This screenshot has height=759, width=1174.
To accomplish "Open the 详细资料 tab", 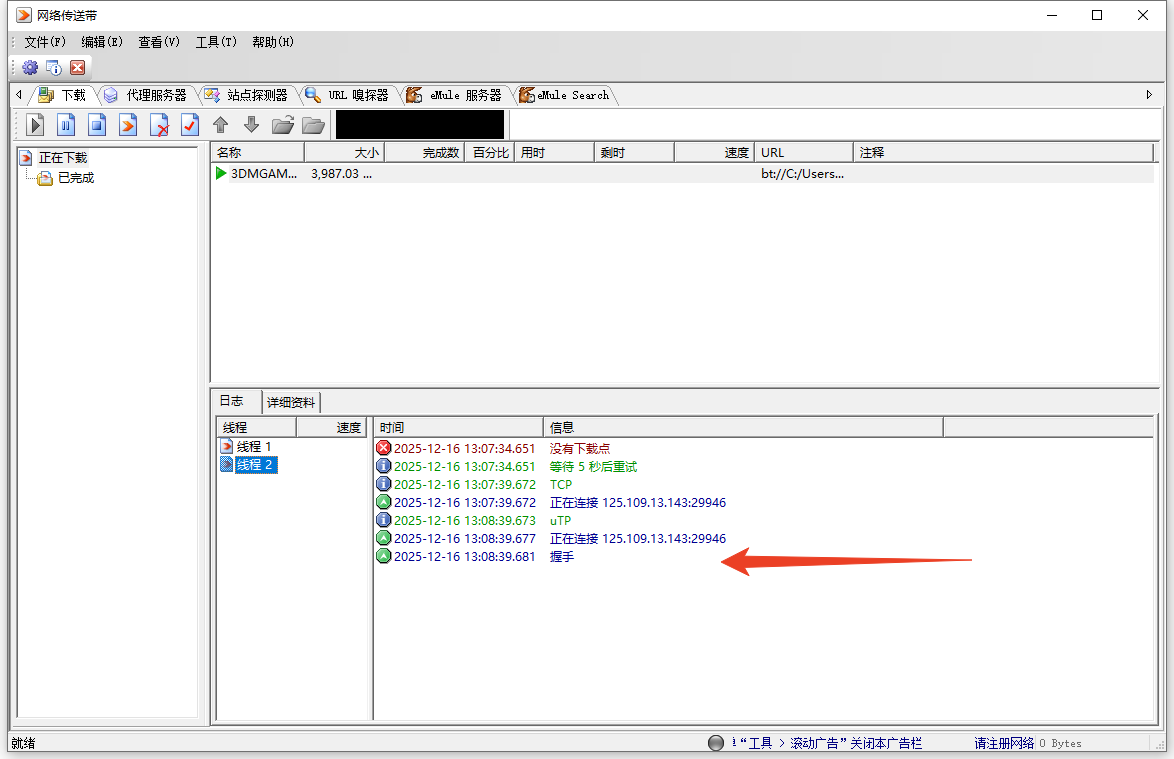I will pos(291,402).
